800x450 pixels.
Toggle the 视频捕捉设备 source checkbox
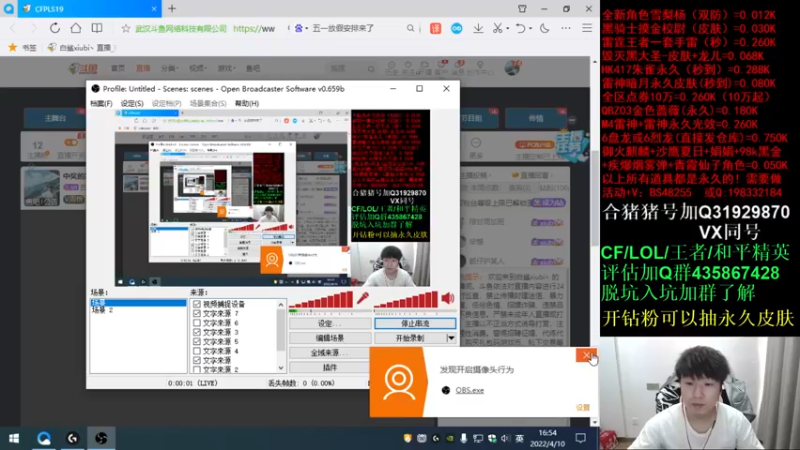(197, 304)
